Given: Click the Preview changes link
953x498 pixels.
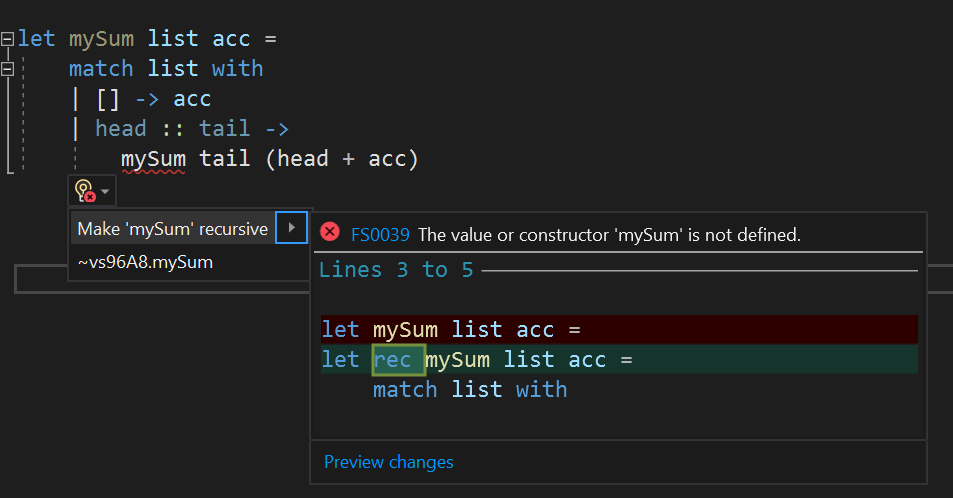Looking at the screenshot, I should [x=389, y=462].
